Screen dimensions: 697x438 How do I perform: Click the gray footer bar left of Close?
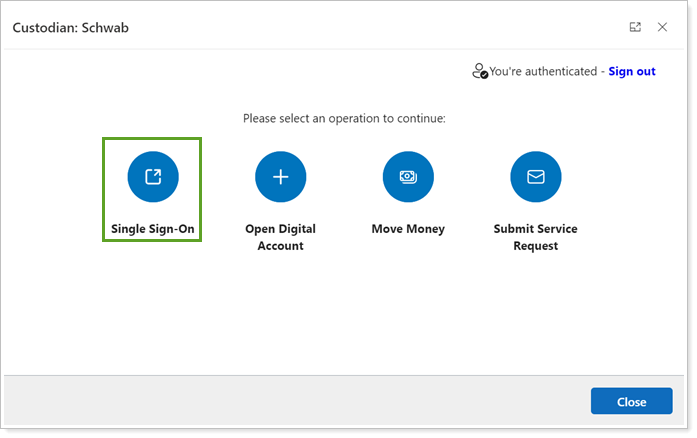pyautogui.click(x=300, y=401)
